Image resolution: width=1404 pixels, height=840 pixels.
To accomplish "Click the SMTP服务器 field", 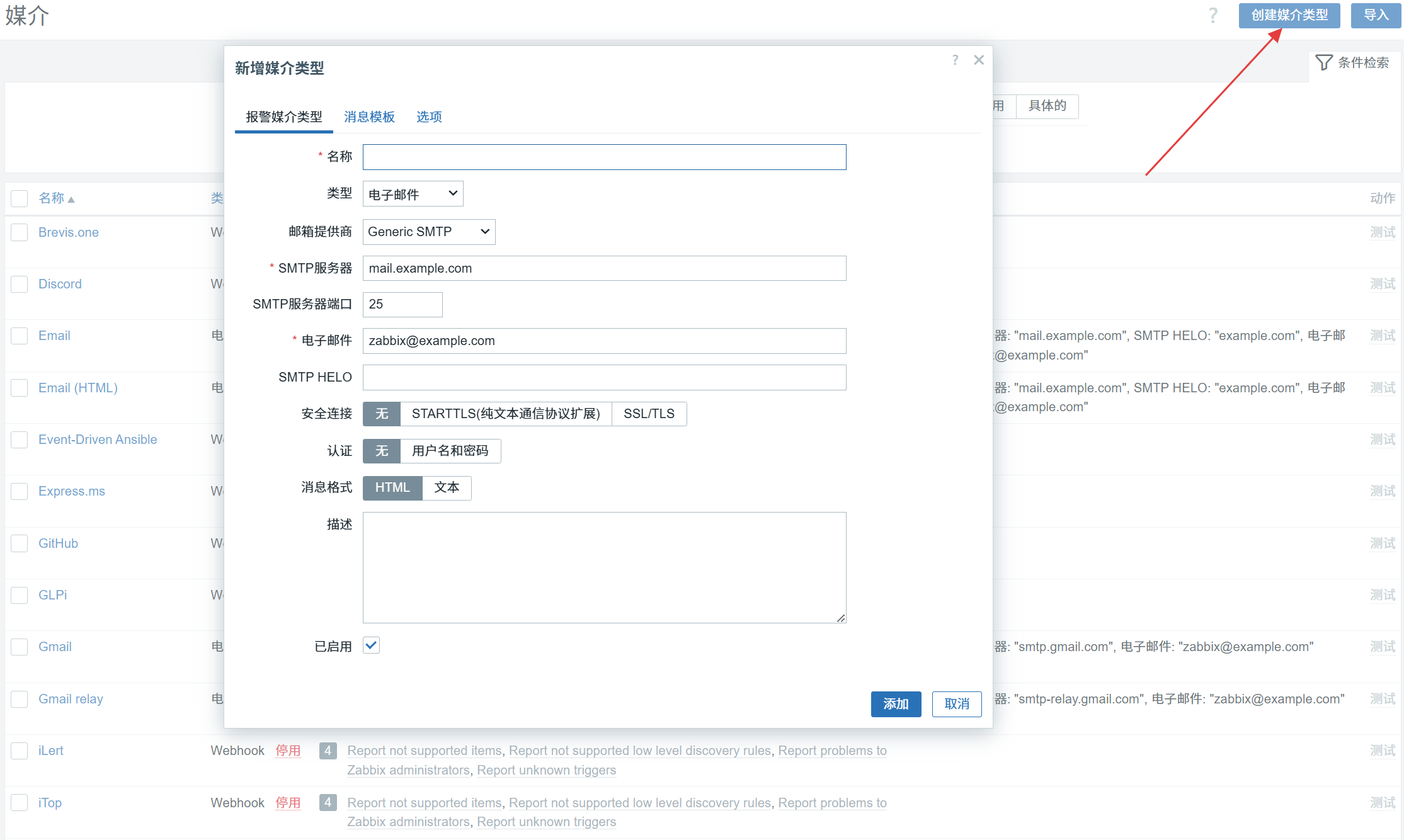I will coord(605,268).
